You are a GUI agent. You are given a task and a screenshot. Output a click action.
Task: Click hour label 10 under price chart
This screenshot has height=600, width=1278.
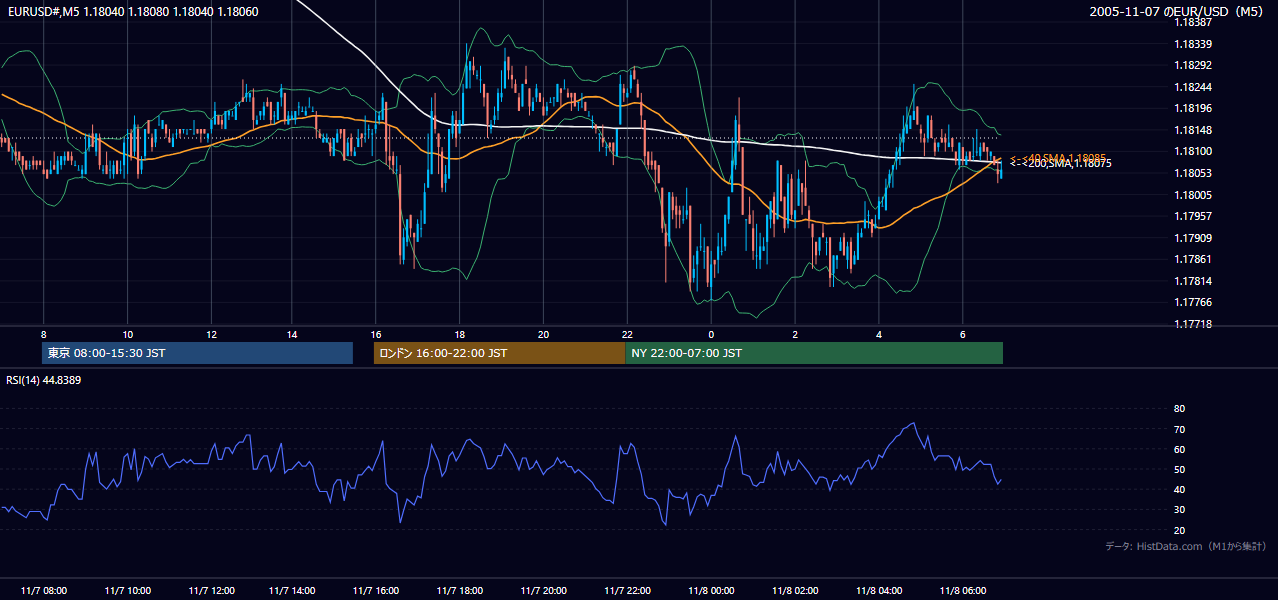[x=127, y=334]
